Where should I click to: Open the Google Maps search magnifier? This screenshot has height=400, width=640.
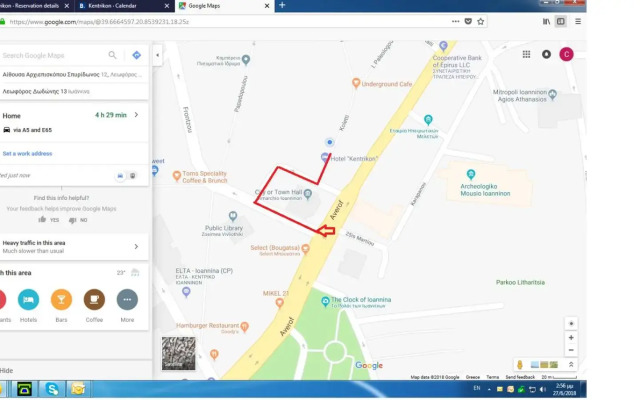[x=112, y=55]
